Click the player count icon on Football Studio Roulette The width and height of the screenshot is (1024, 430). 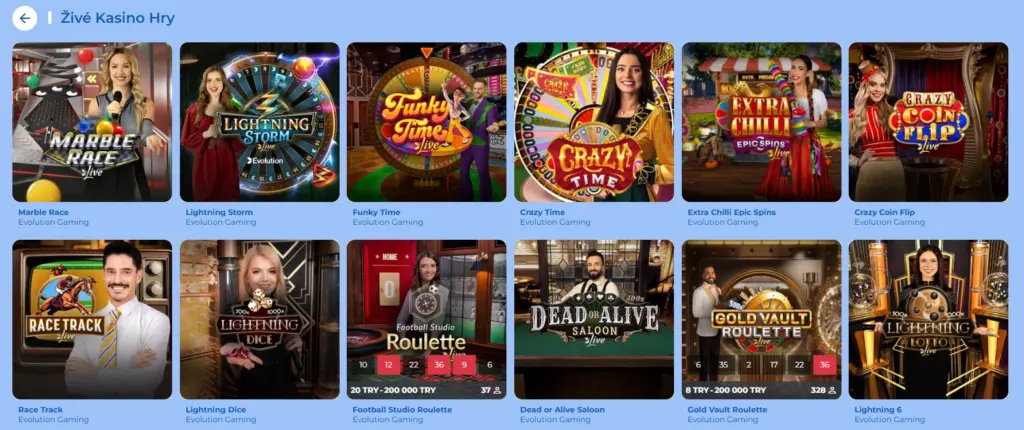[497, 390]
